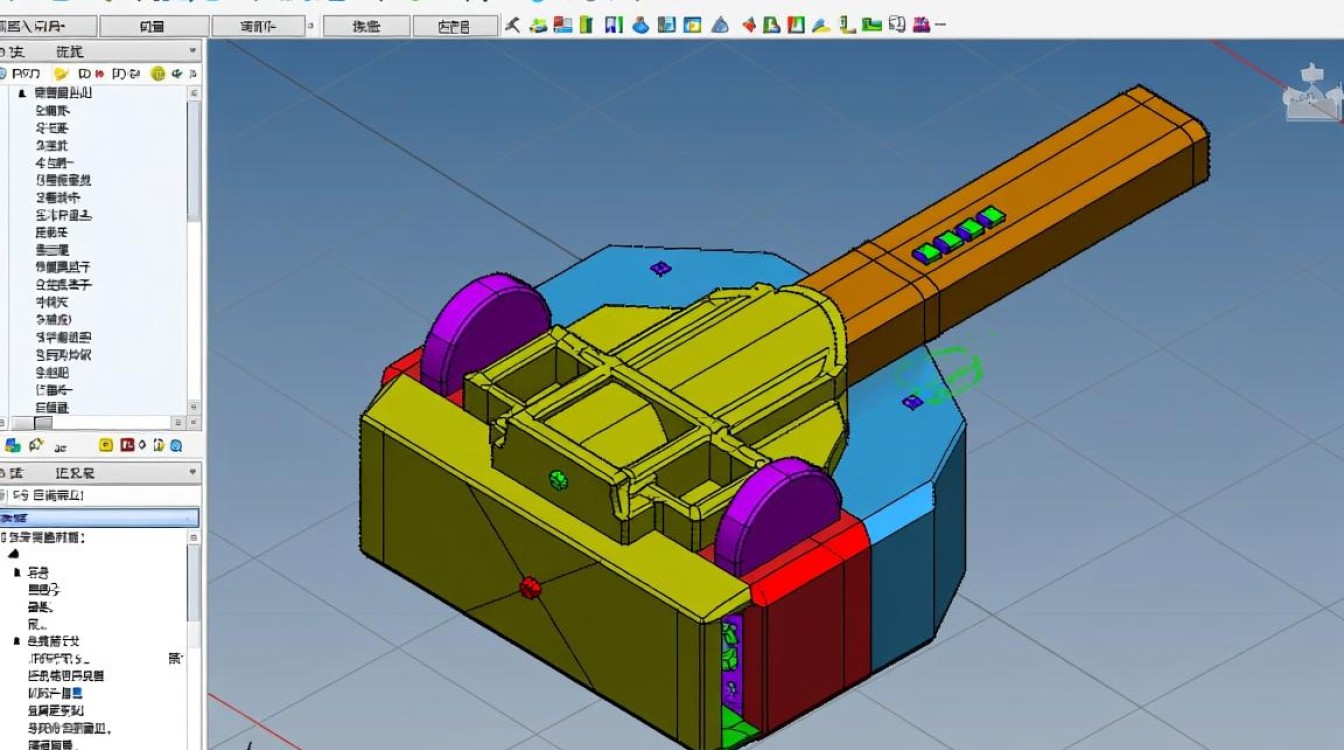Open the blue highlighted dropdown in the lower panel

(x=100, y=518)
